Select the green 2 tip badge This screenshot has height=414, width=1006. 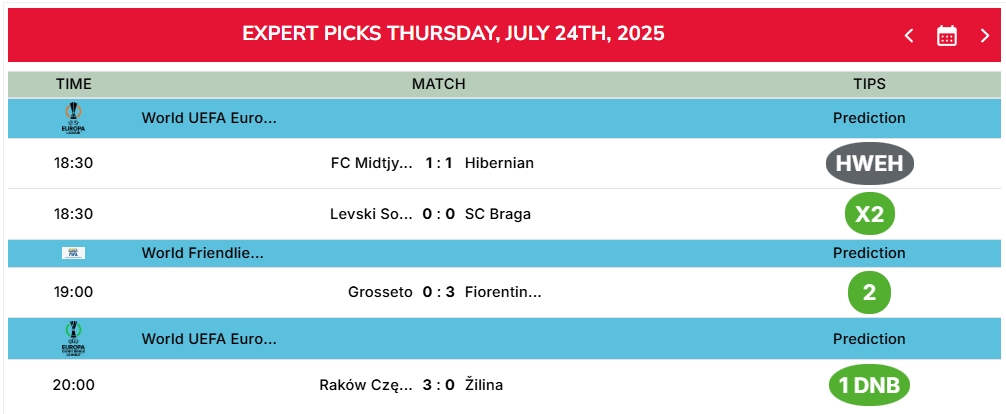pos(869,293)
